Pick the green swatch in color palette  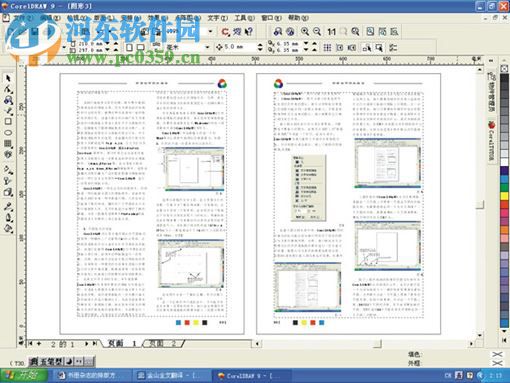point(504,187)
